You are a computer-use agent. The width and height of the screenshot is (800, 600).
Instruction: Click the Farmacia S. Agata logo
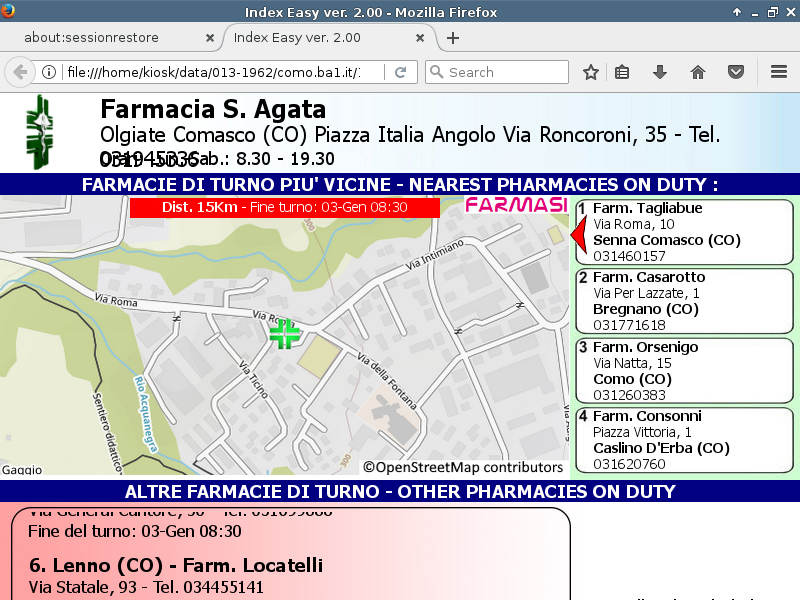(43, 132)
